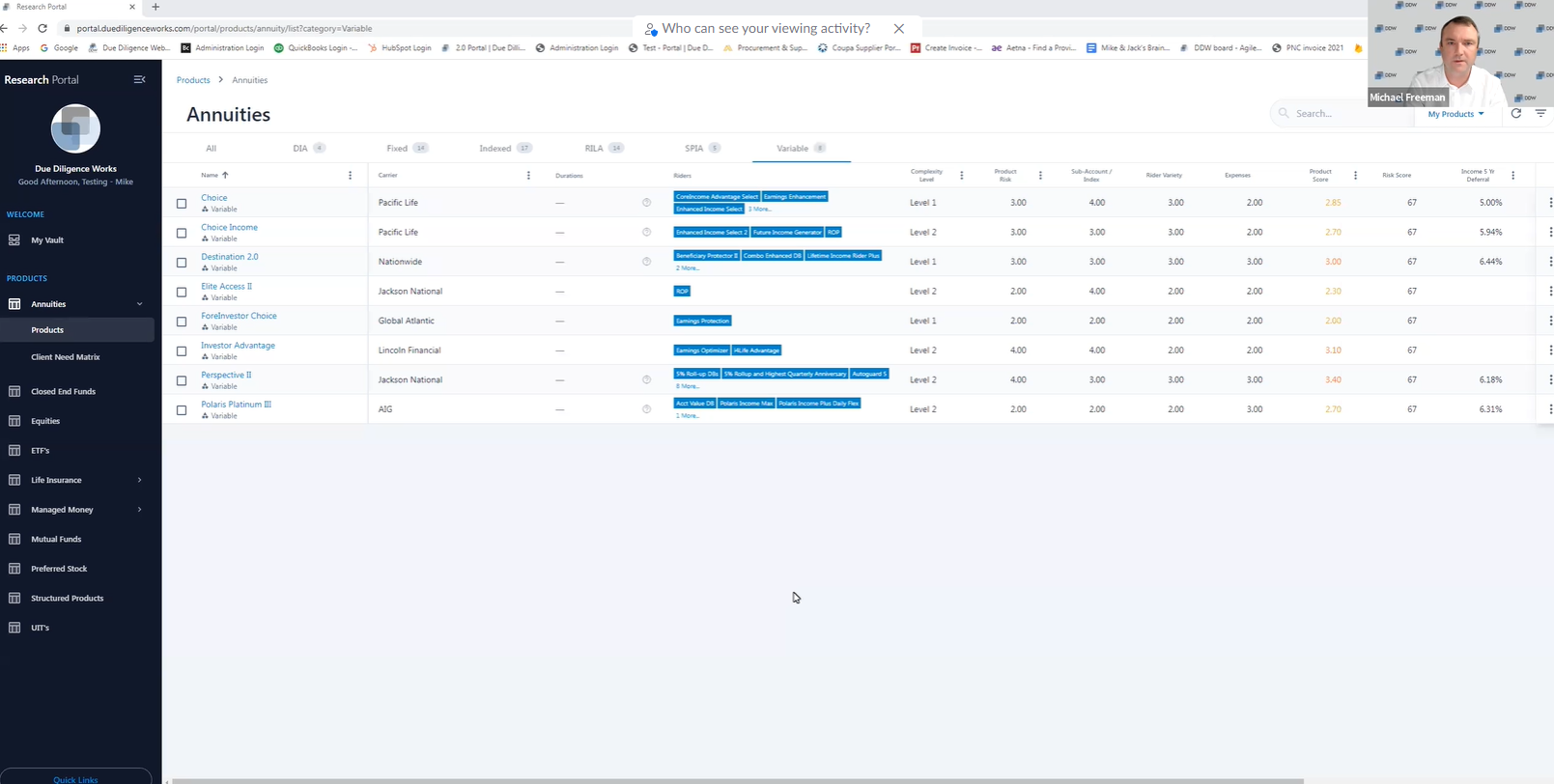The image size is (1554, 784).
Task: Open the My Products dropdown
Action: click(1455, 114)
